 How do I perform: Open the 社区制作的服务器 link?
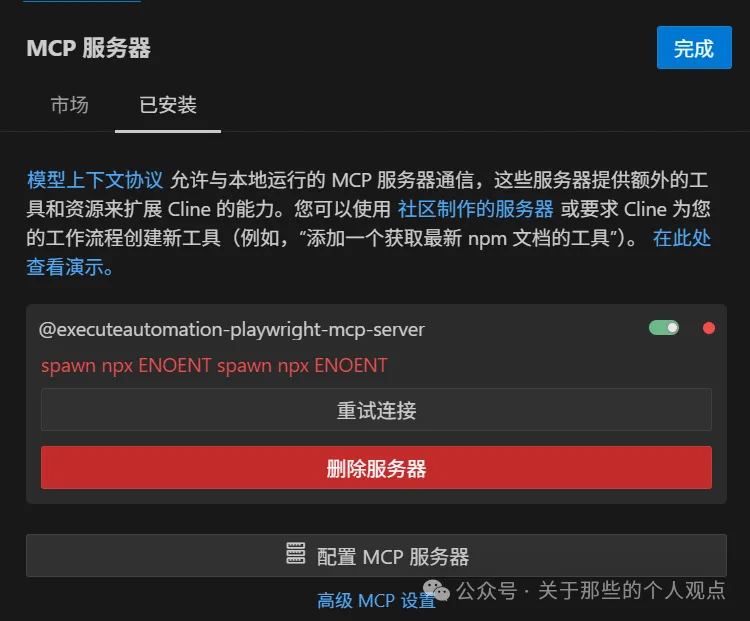(475, 210)
